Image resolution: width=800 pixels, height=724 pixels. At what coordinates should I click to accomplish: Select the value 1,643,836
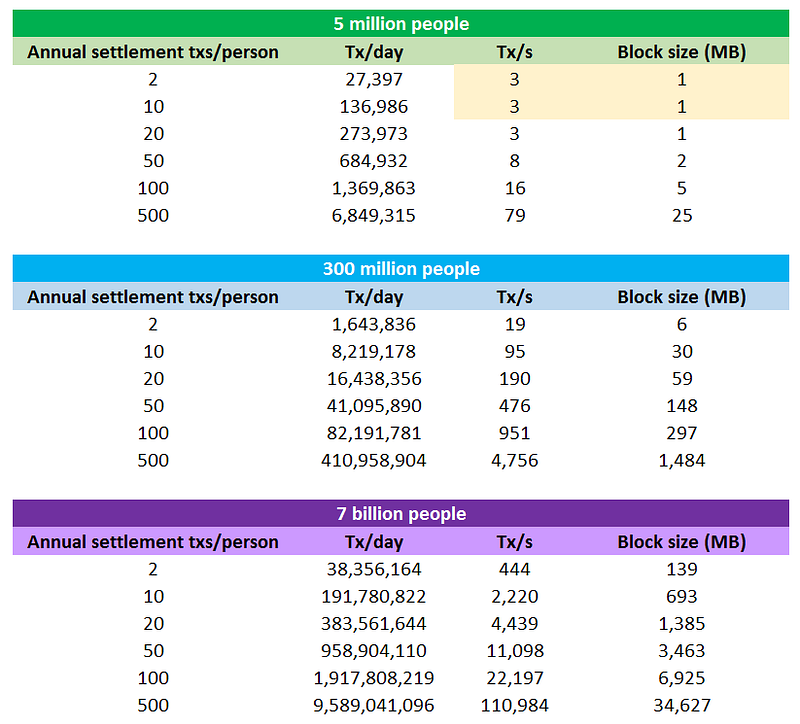(x=374, y=324)
